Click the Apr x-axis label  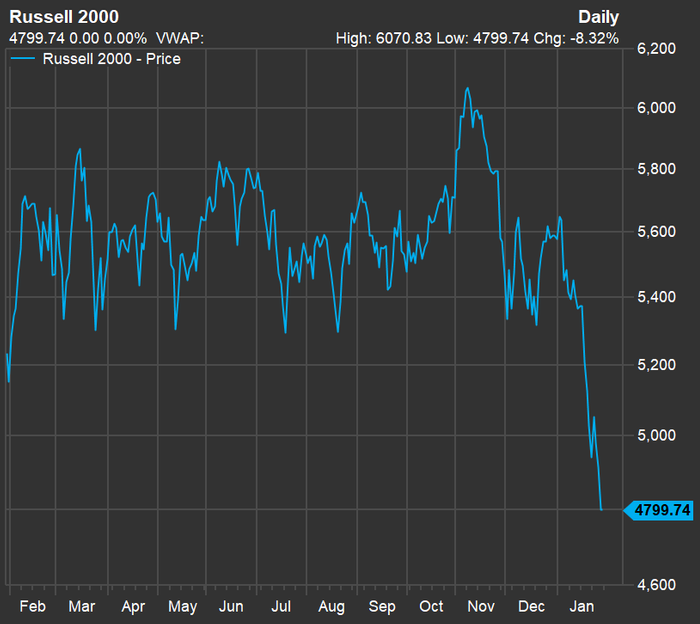pyautogui.click(x=133, y=607)
